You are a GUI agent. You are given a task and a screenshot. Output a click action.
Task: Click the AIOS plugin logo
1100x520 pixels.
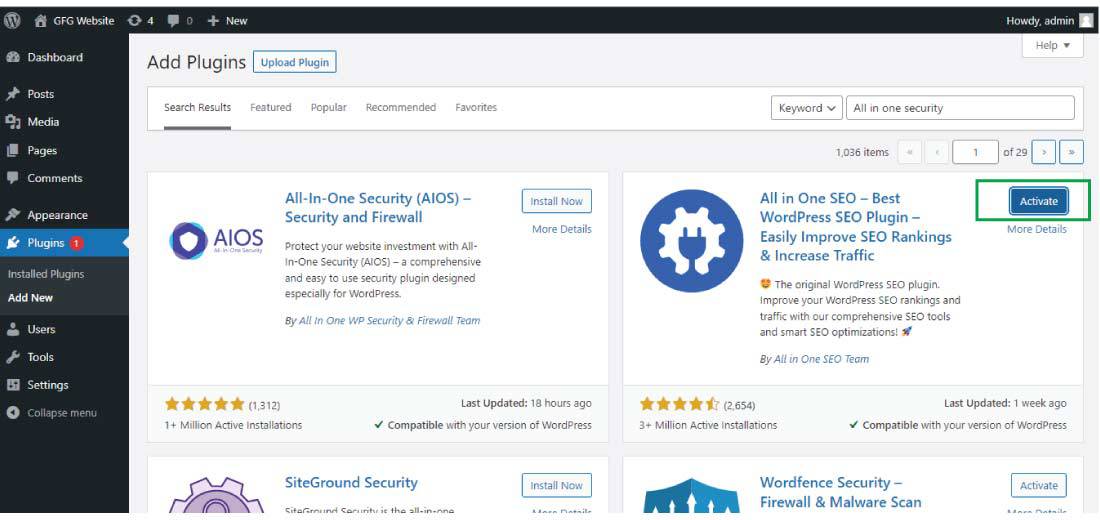coord(217,241)
